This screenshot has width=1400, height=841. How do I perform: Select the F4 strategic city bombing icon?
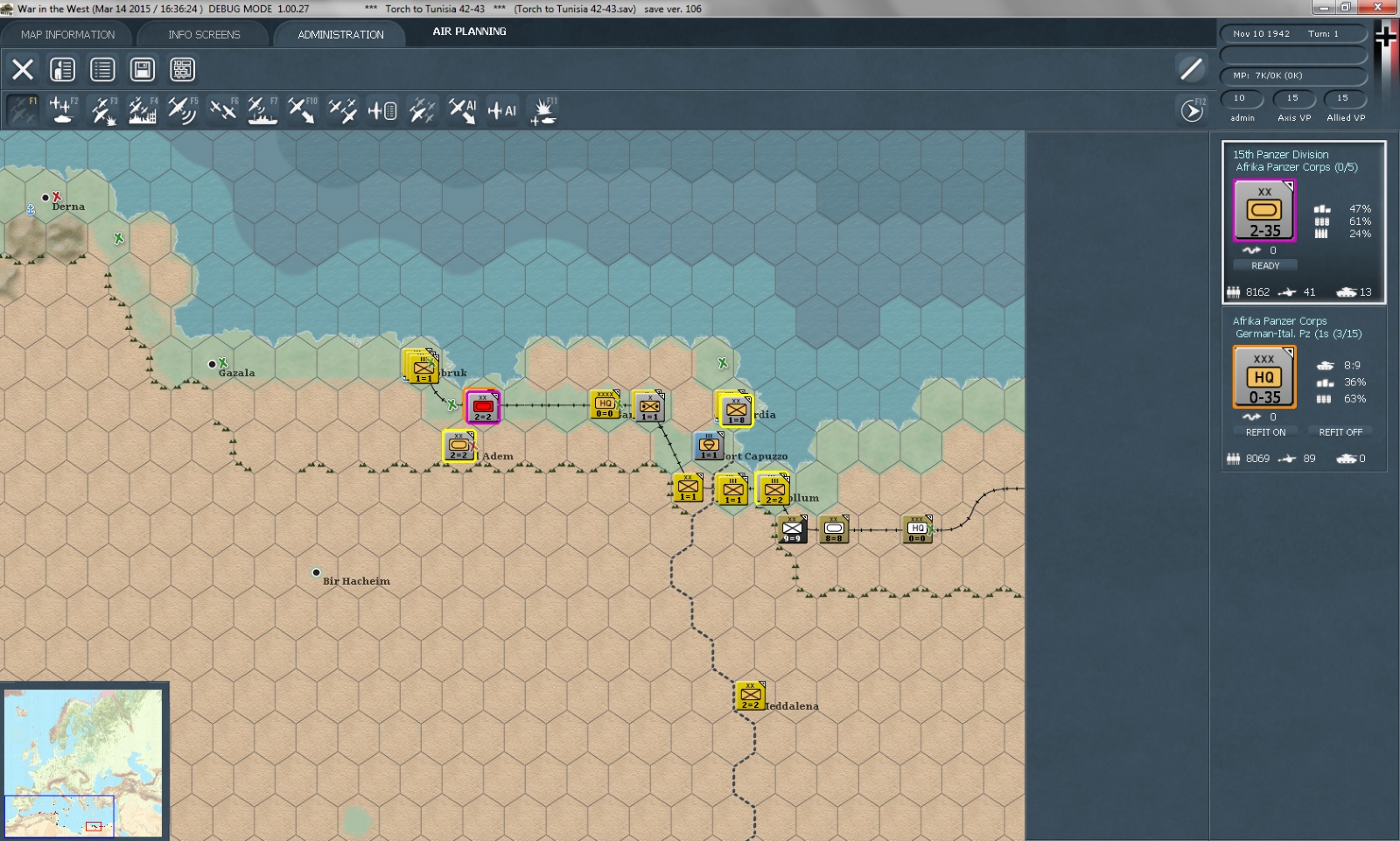click(x=143, y=110)
